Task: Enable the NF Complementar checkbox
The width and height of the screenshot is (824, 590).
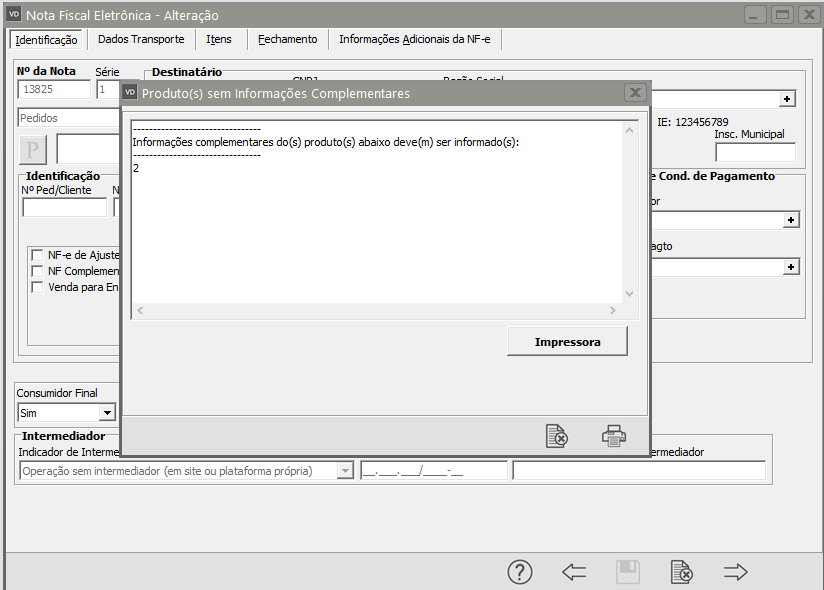Action: tap(38, 271)
